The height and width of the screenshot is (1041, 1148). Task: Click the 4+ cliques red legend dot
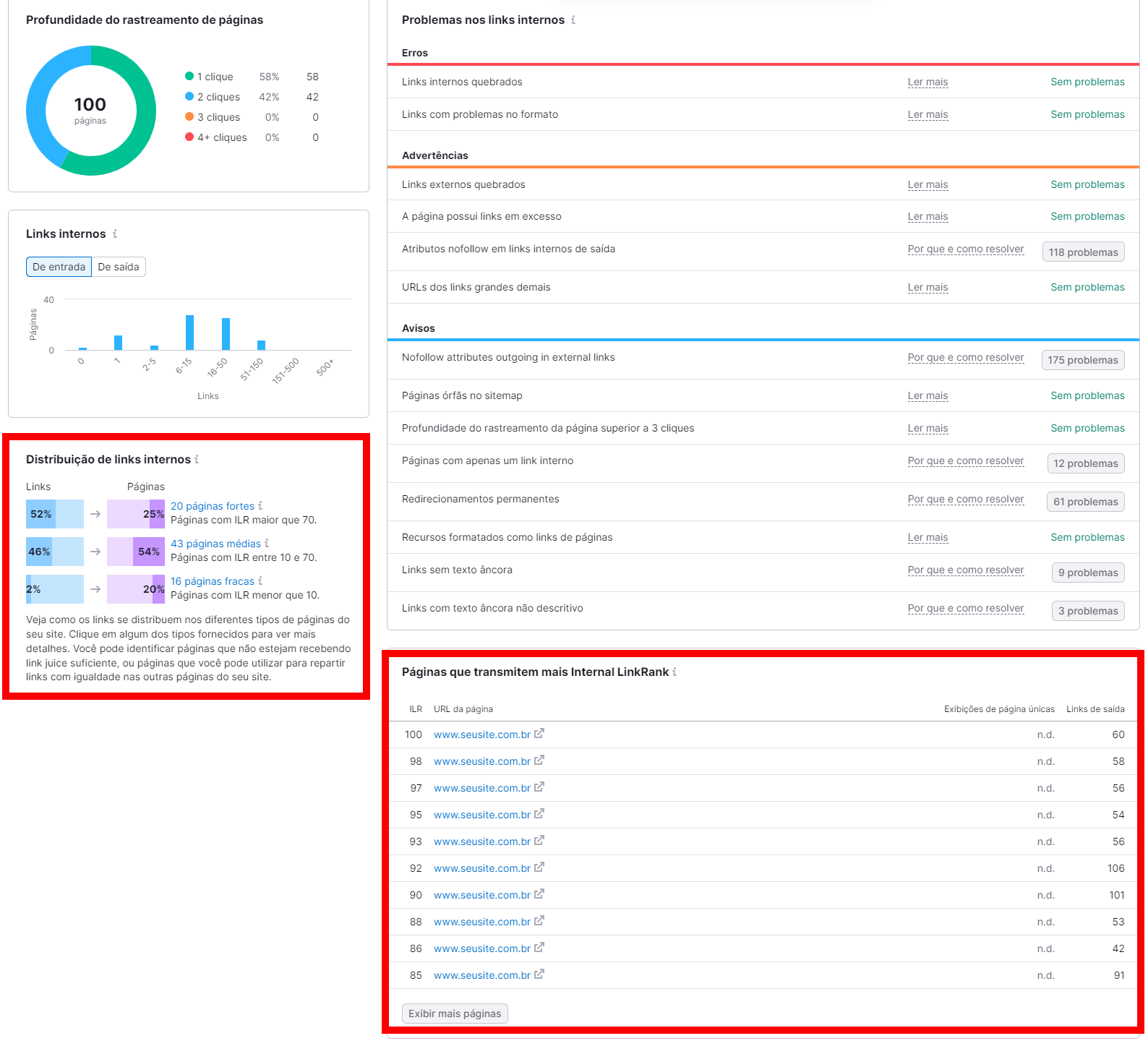click(189, 137)
